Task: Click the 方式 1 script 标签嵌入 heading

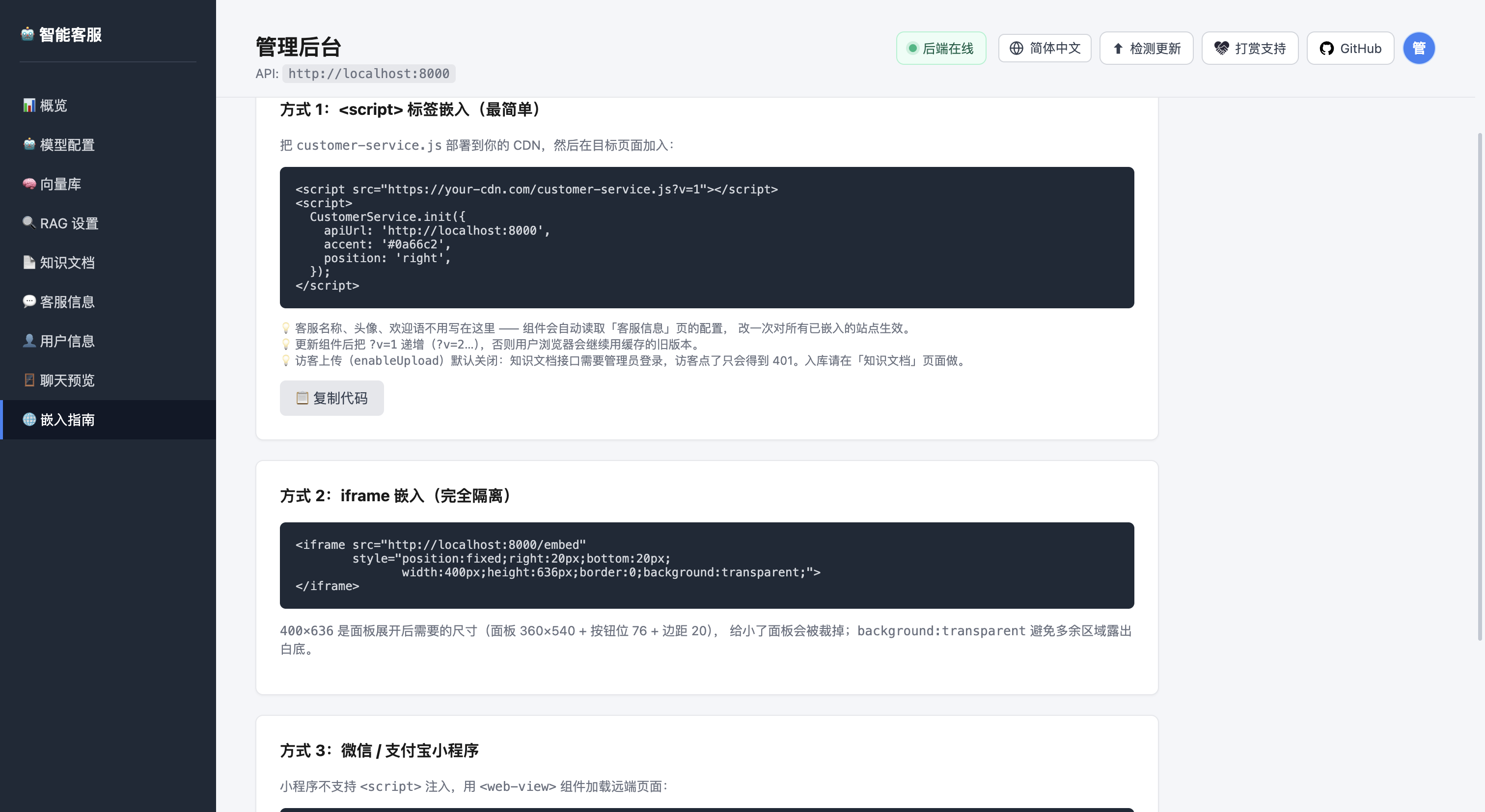Action: [x=411, y=109]
